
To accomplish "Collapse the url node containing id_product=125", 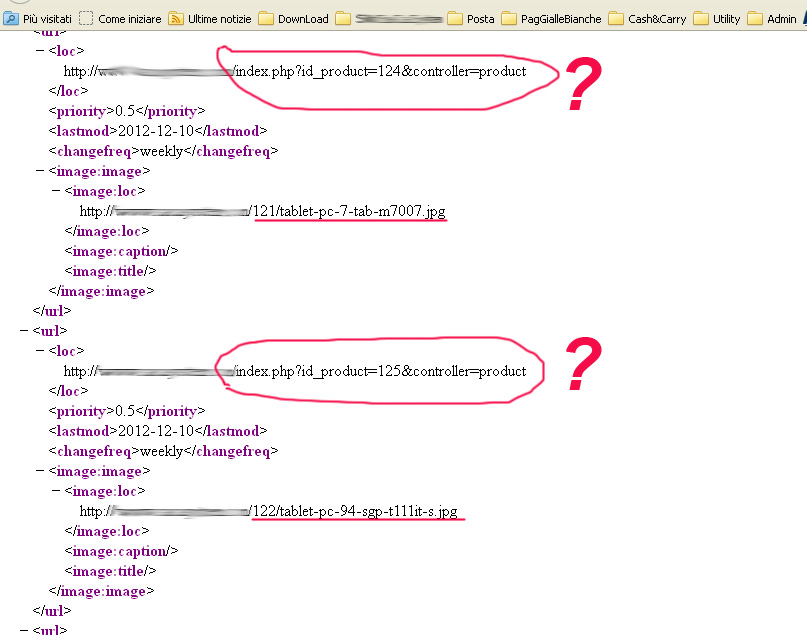I will pos(24,330).
